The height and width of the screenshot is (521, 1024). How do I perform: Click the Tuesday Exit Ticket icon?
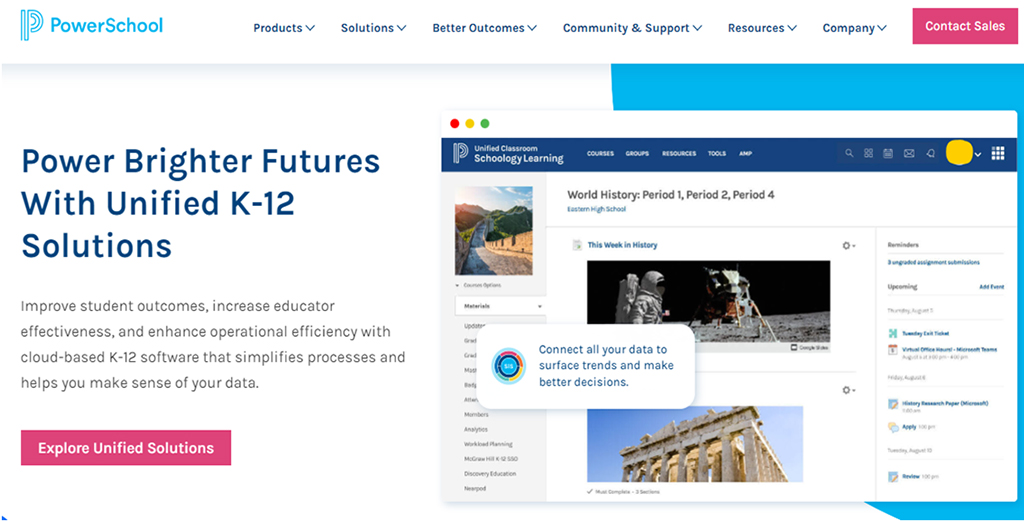(893, 333)
